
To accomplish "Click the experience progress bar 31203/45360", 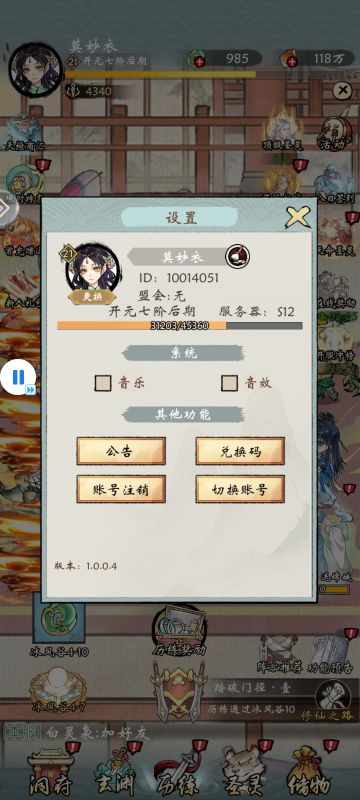I will pyautogui.click(x=179, y=326).
